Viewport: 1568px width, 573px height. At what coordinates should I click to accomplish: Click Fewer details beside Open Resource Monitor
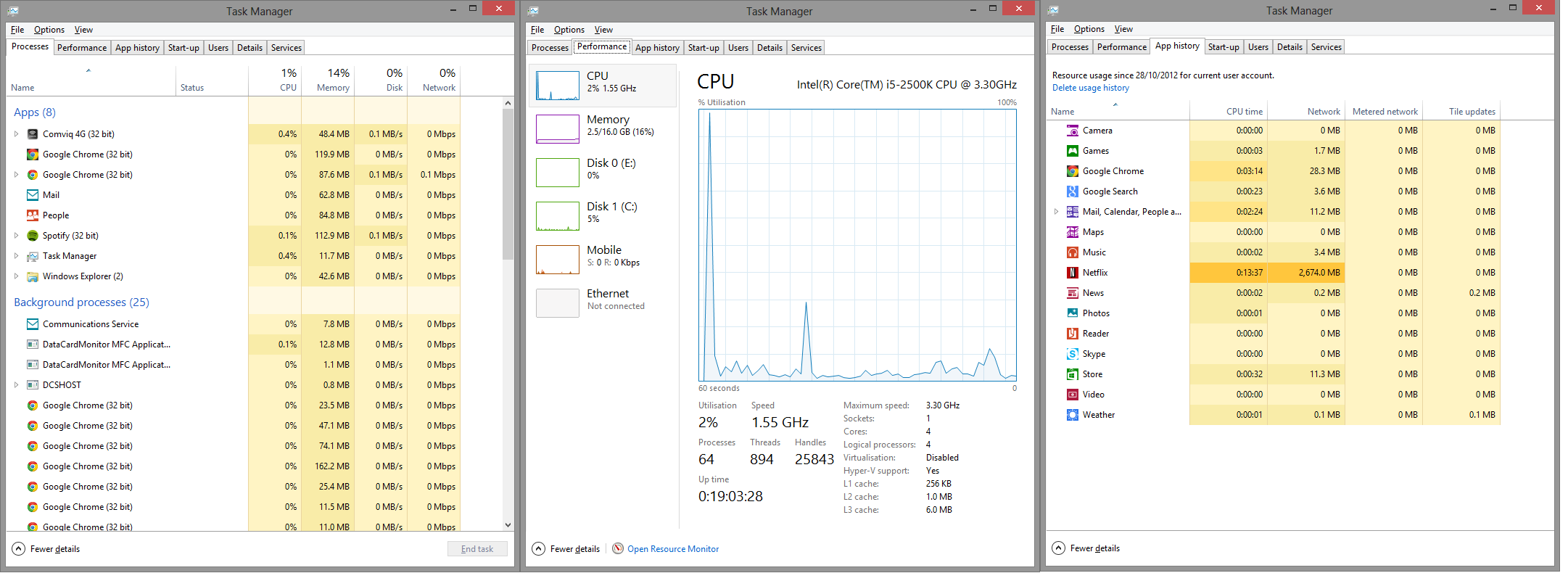coord(566,549)
